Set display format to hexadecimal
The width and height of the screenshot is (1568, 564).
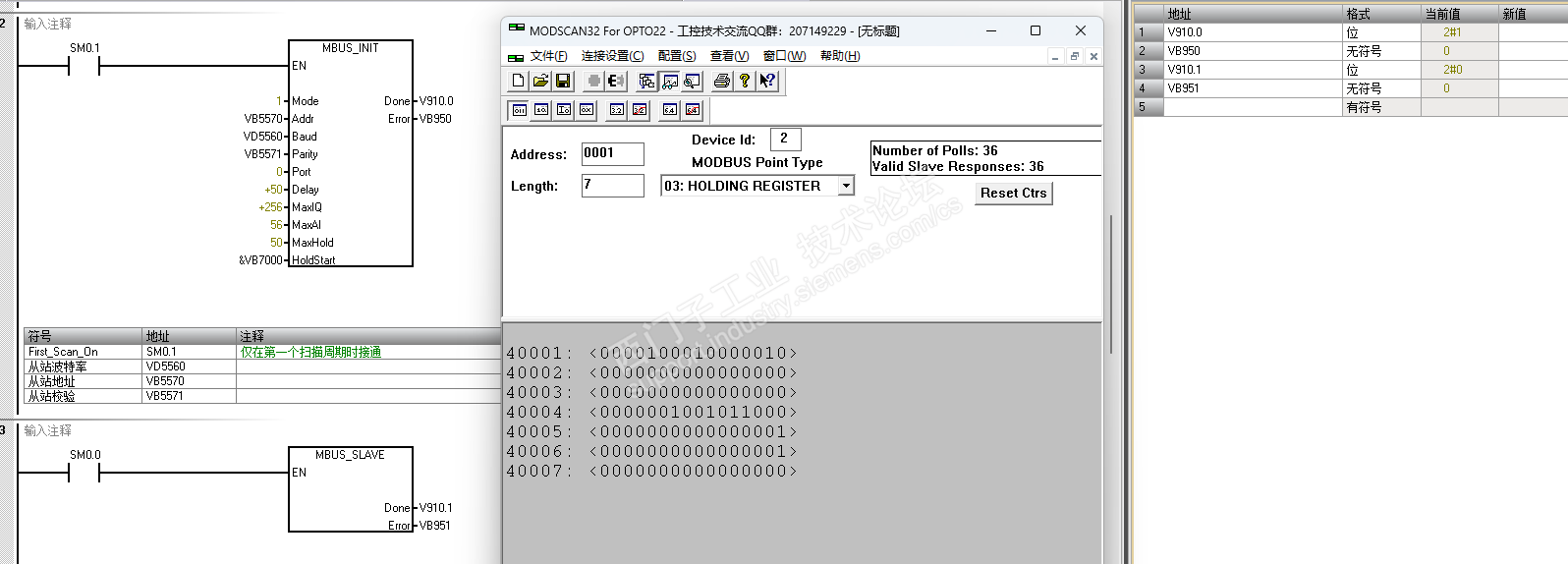[x=587, y=110]
